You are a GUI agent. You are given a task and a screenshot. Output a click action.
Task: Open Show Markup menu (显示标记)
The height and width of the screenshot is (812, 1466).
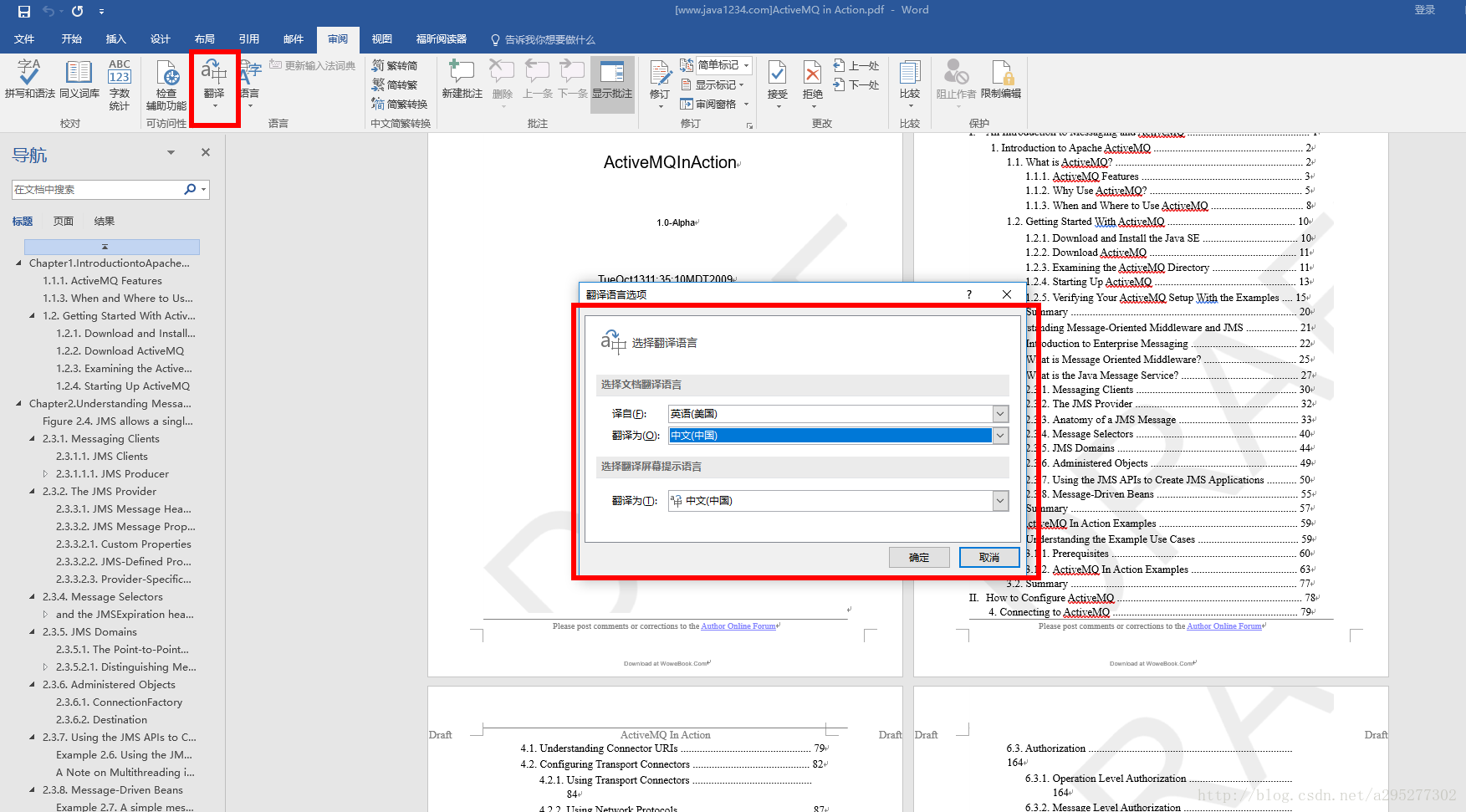[x=712, y=84]
